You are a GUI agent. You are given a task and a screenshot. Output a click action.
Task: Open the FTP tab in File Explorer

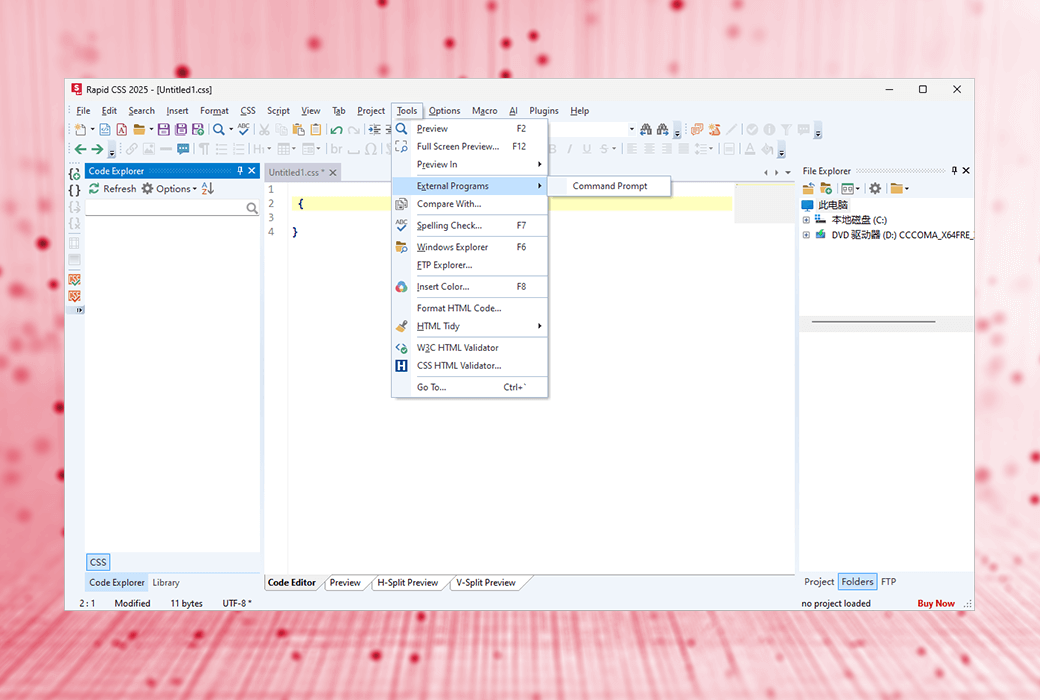(x=889, y=582)
